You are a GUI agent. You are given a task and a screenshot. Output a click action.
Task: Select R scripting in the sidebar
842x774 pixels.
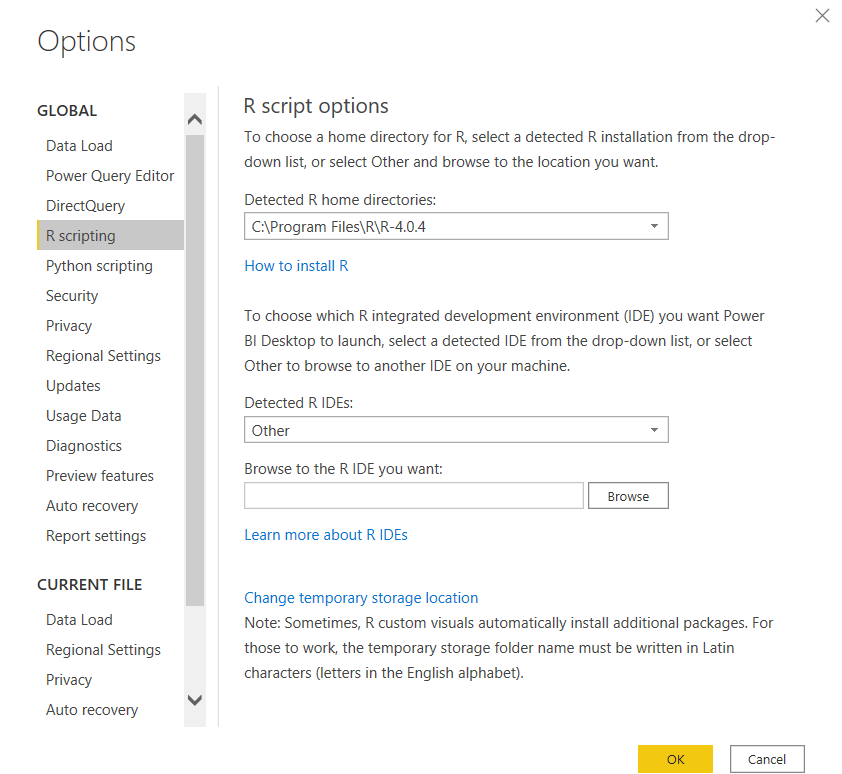(x=111, y=235)
